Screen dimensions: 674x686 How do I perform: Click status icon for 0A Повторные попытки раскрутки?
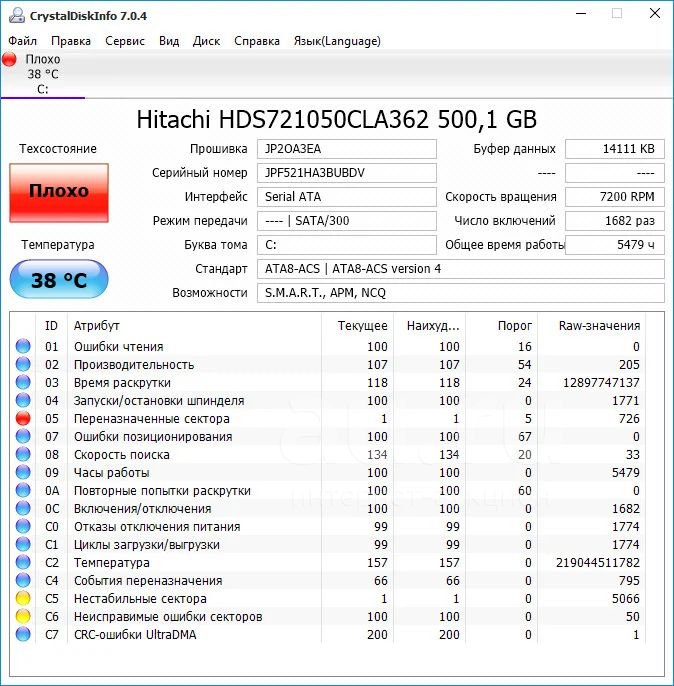[23, 490]
